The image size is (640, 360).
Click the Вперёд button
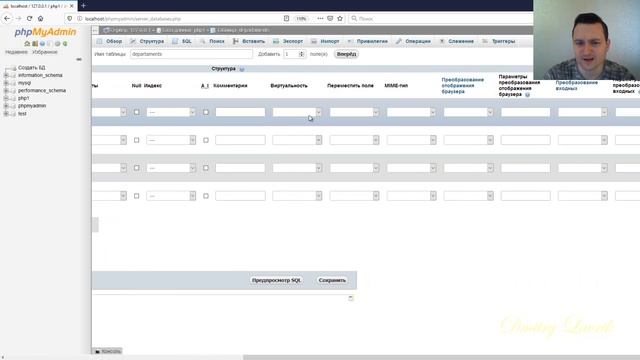(346, 54)
